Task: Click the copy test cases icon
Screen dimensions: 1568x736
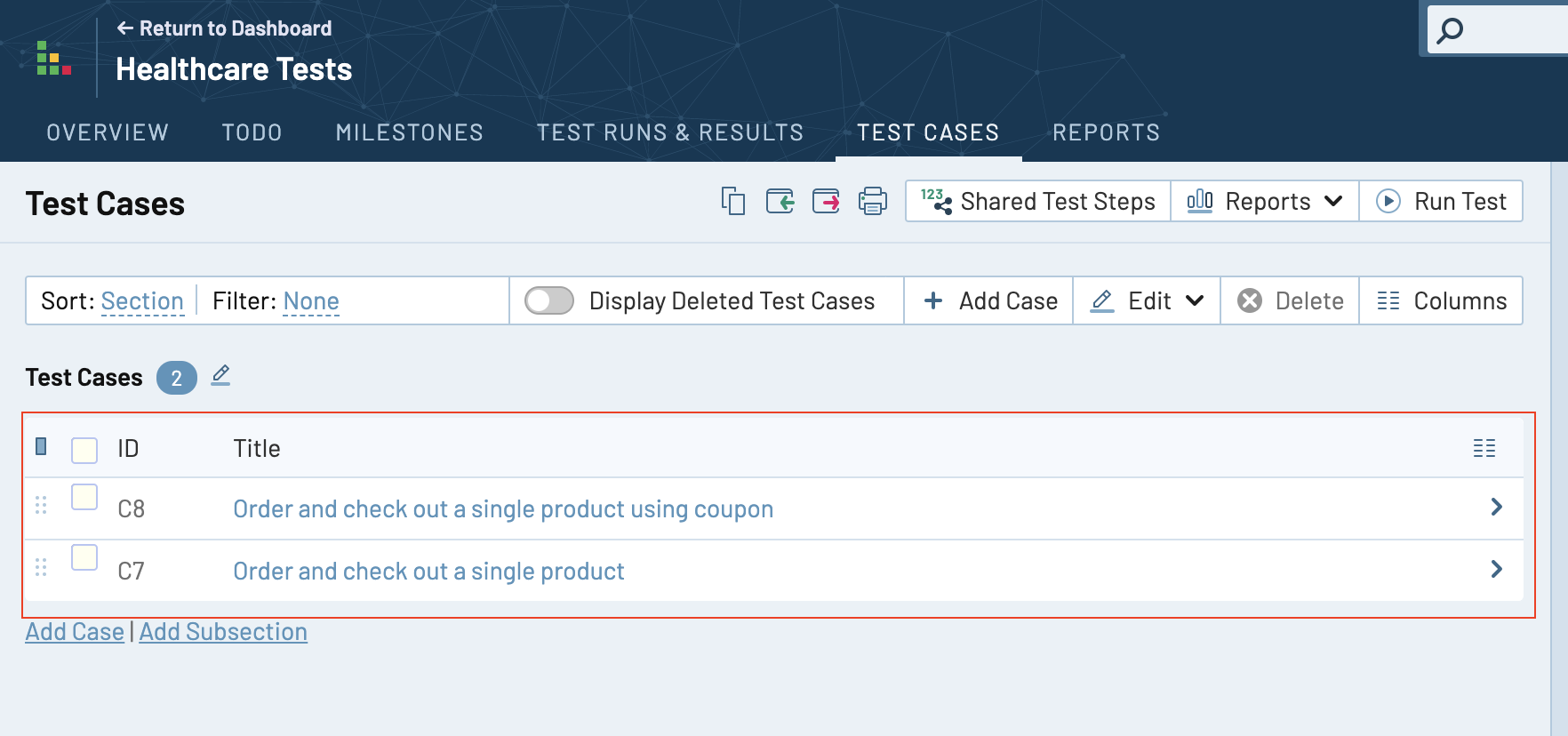Action: [733, 202]
